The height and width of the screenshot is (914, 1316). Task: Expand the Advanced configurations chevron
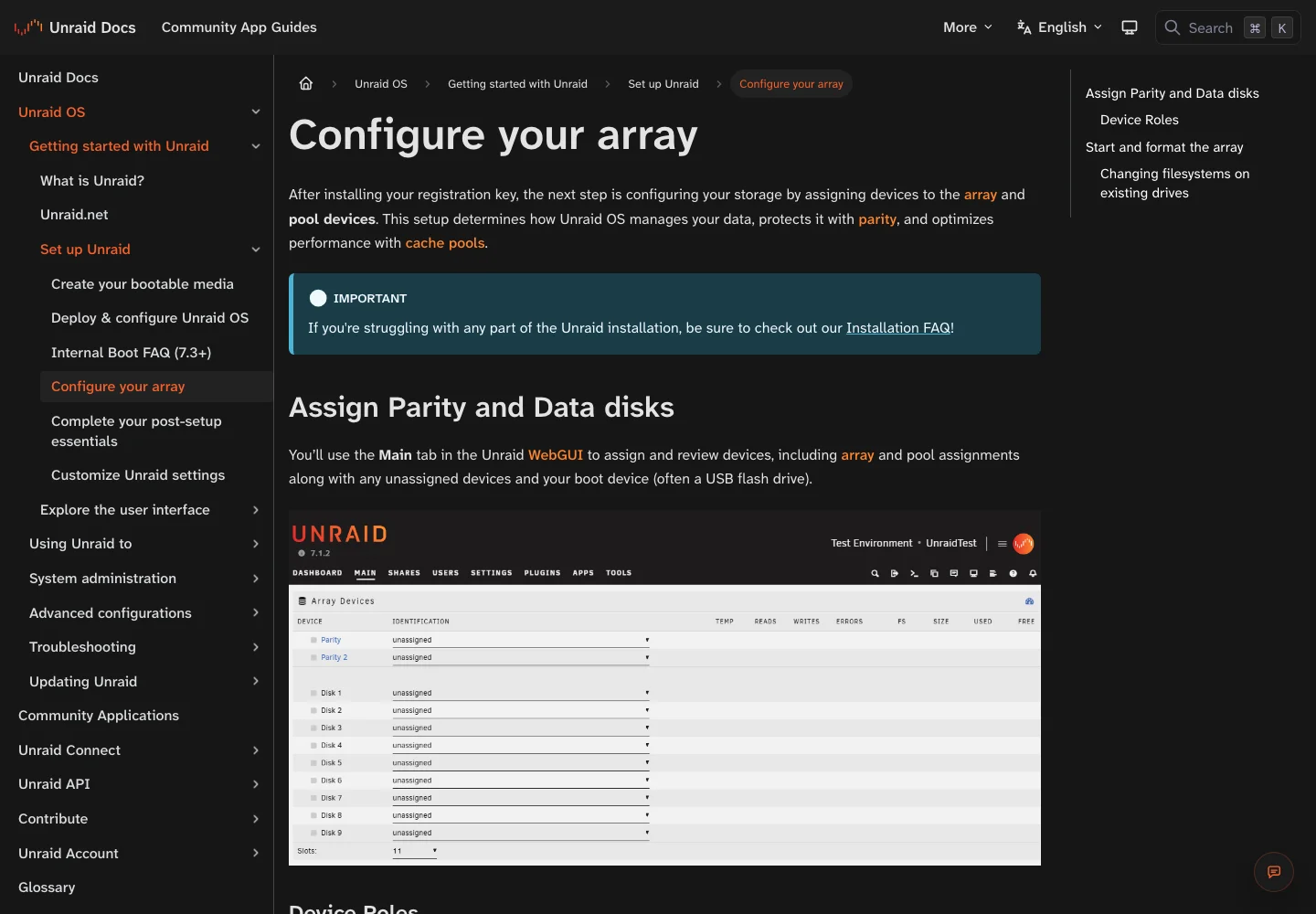click(x=256, y=613)
